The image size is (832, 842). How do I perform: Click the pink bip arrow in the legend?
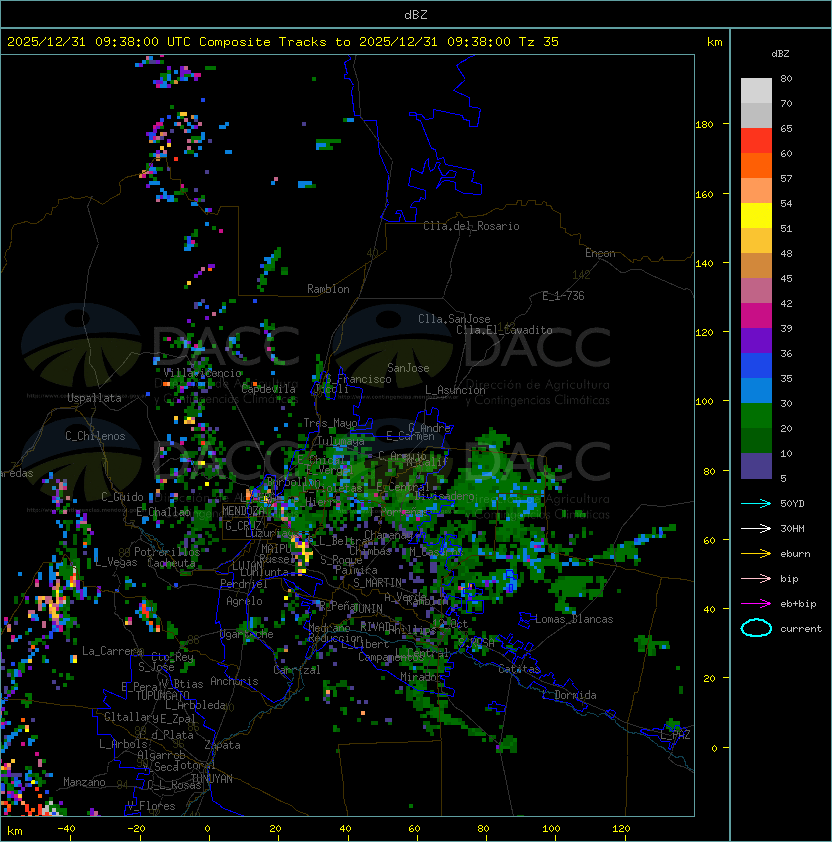coord(756,578)
